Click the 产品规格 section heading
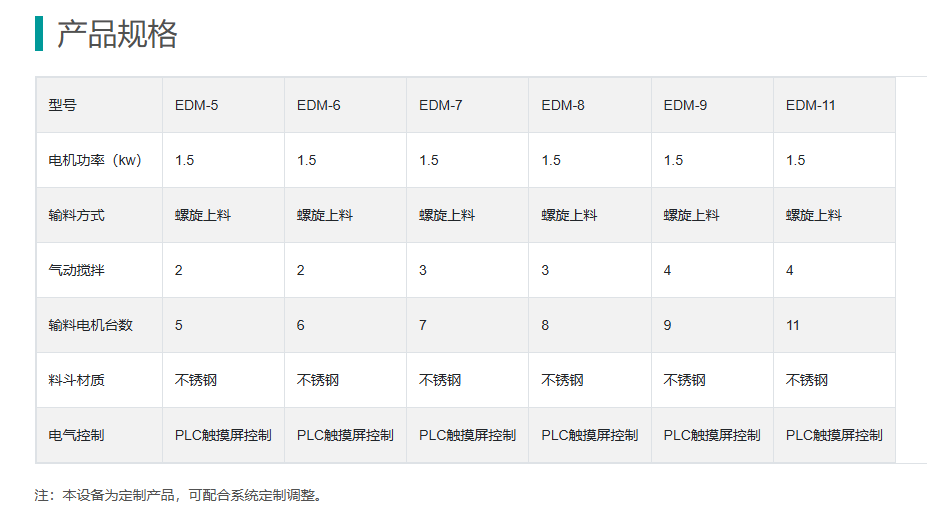This screenshot has height=516, width=927. coord(117,34)
